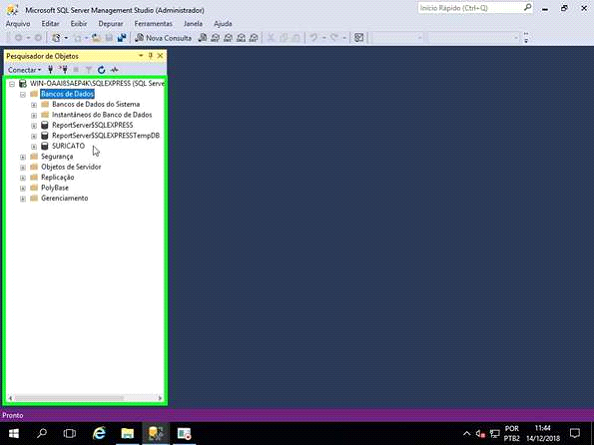
Task: Expand Instantâneos do Banco de Dados
Action: (34, 115)
